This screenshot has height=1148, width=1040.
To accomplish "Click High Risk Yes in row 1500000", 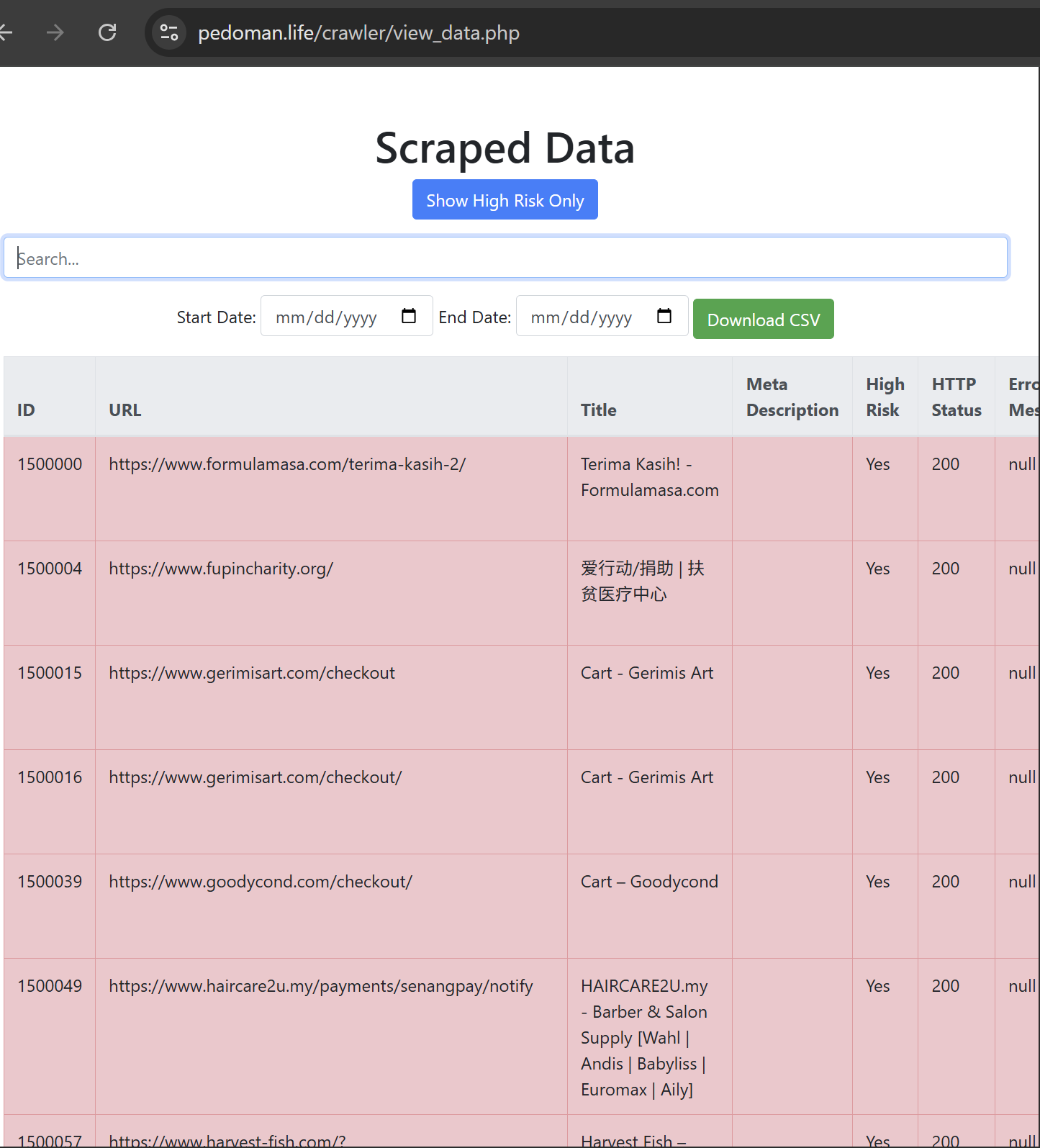I will [878, 464].
